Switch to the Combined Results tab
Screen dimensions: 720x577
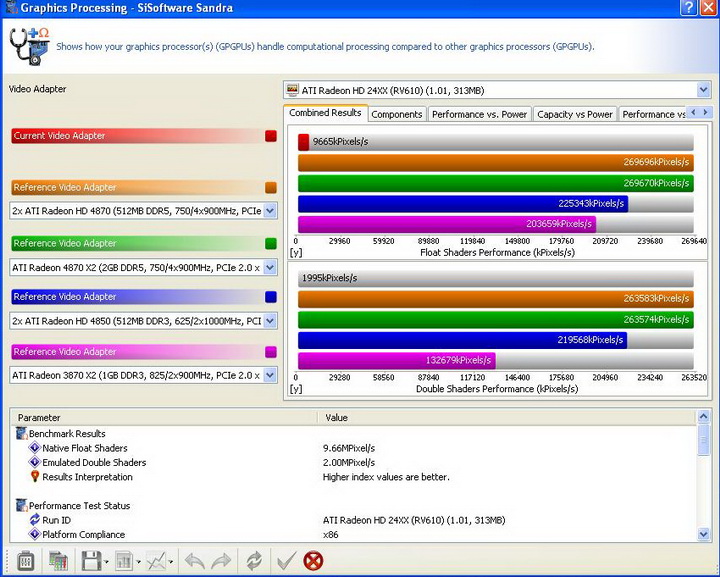326,113
